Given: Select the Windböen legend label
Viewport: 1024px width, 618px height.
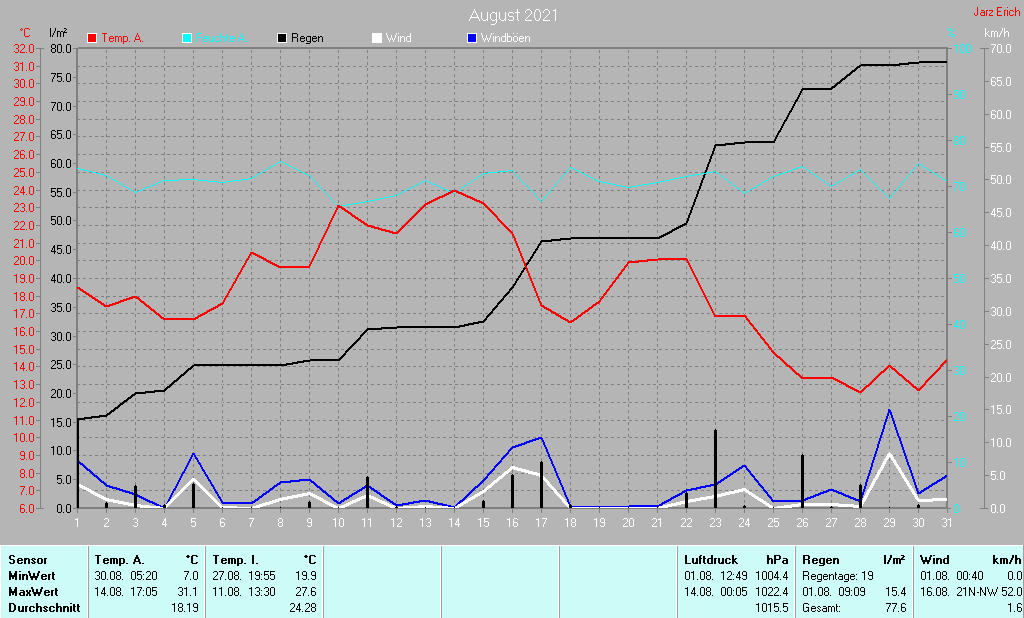Looking at the screenshot, I should [x=505, y=38].
